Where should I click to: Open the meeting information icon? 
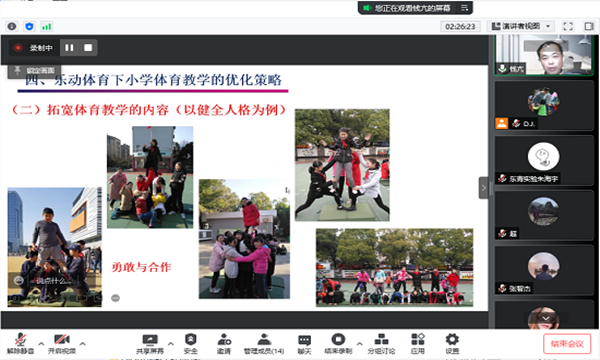(x=12, y=26)
